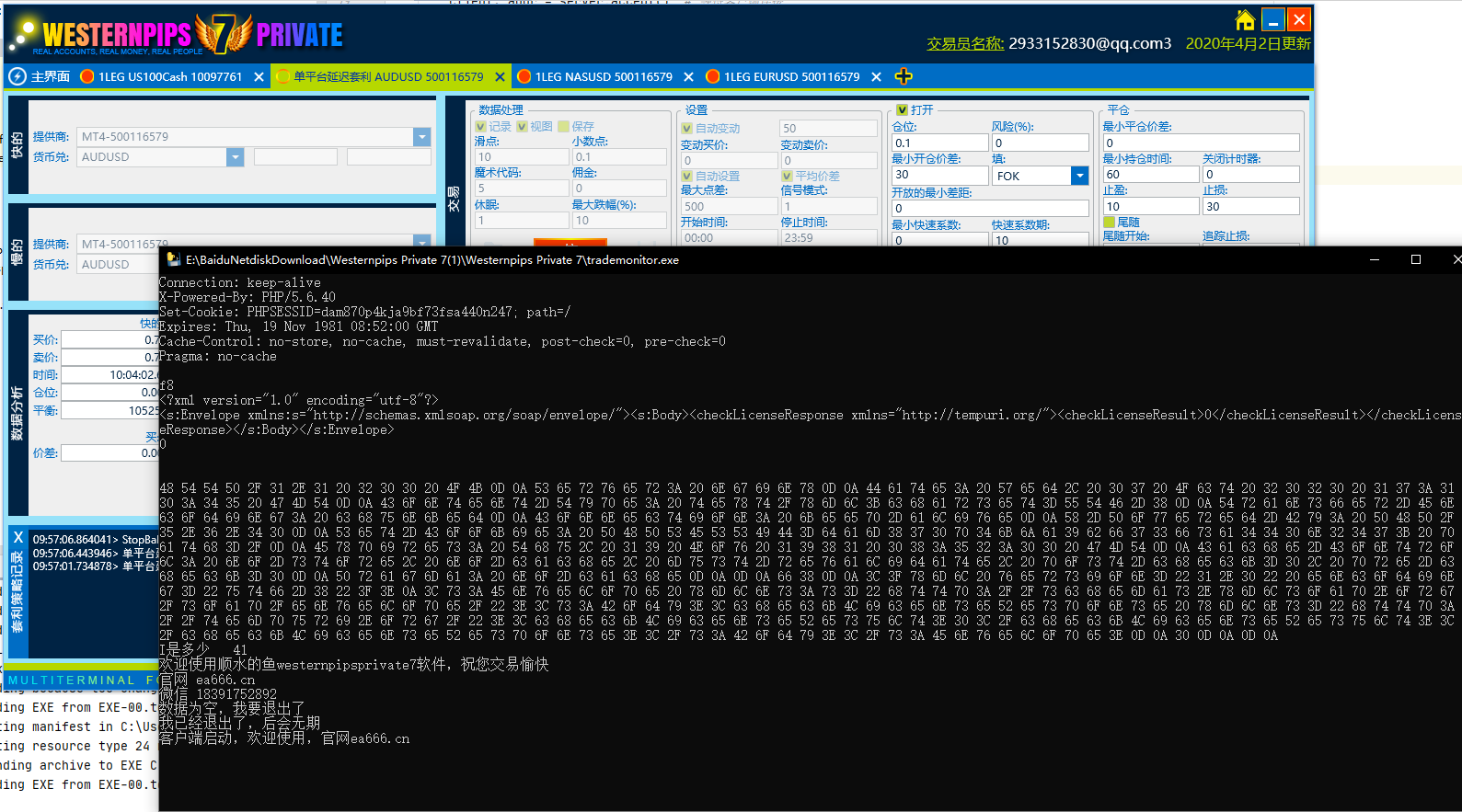Image resolution: width=1462 pixels, height=812 pixels.
Task: Click the home icon in the header
Action: (1245, 20)
